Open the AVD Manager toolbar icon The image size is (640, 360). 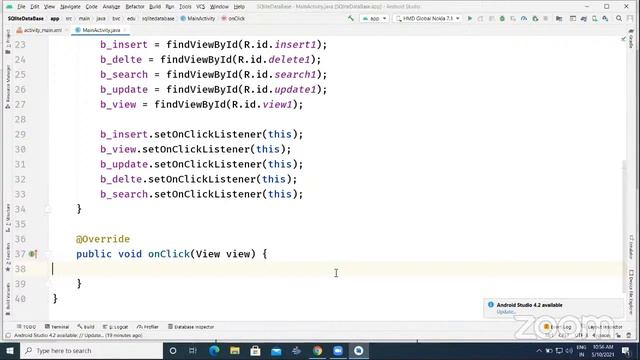pyautogui.click(x=595, y=18)
